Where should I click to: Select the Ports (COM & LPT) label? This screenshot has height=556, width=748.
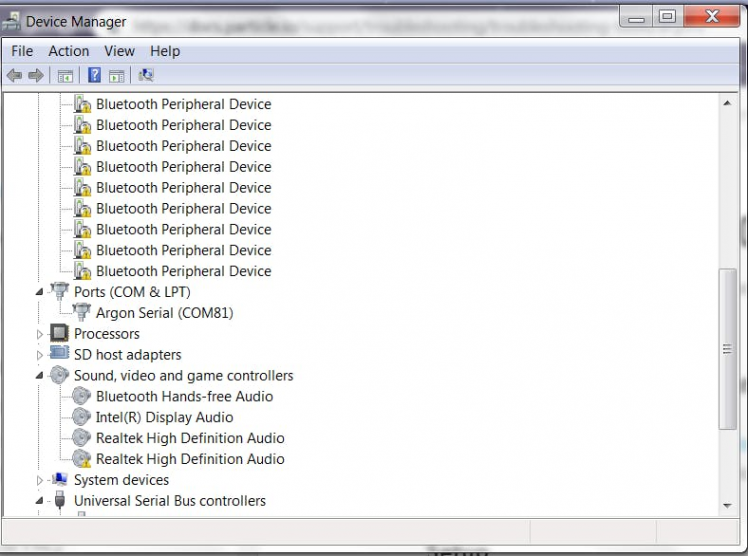132,292
